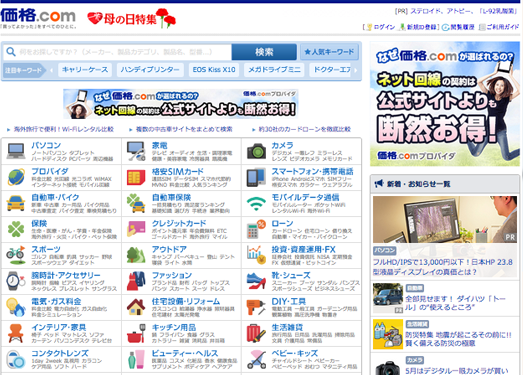523x375 pixels.
Task: Open the カードローン comparison link
Action: point(305,129)
